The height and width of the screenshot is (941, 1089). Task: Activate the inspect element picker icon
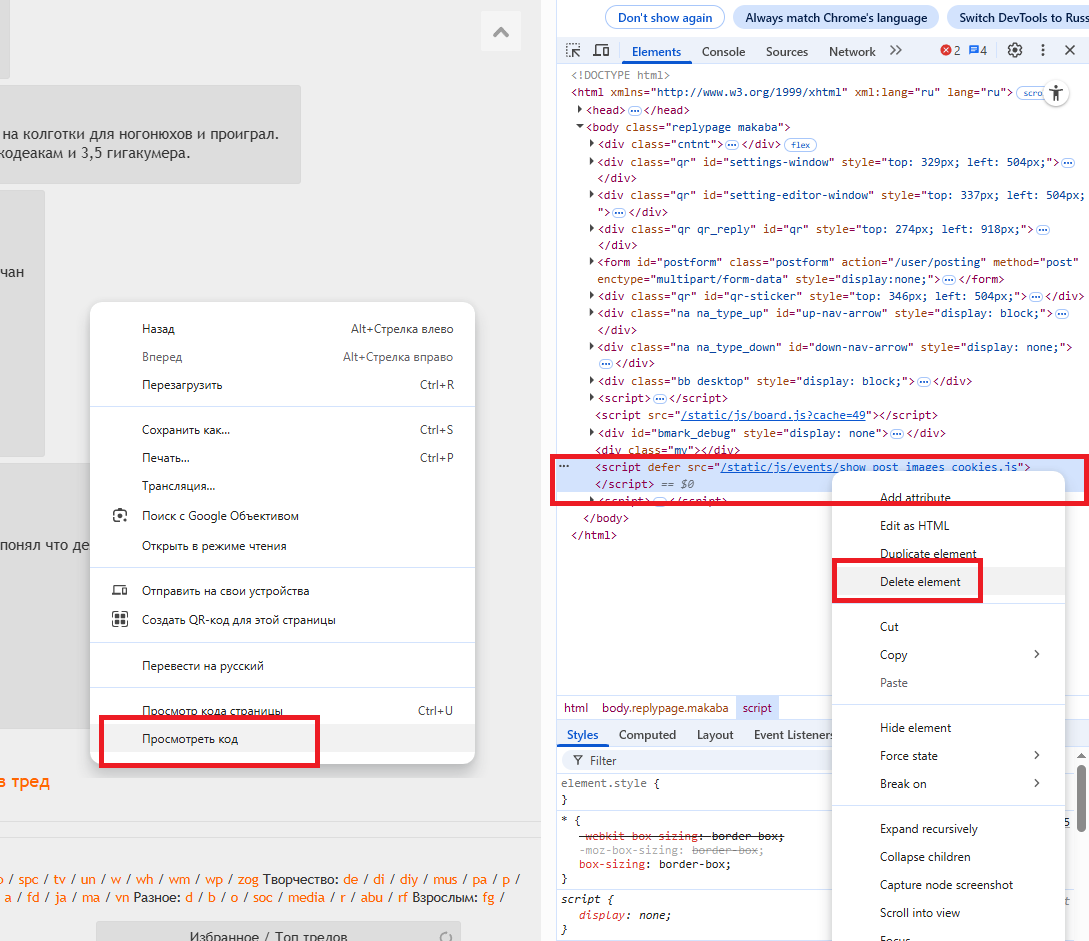[x=573, y=51]
